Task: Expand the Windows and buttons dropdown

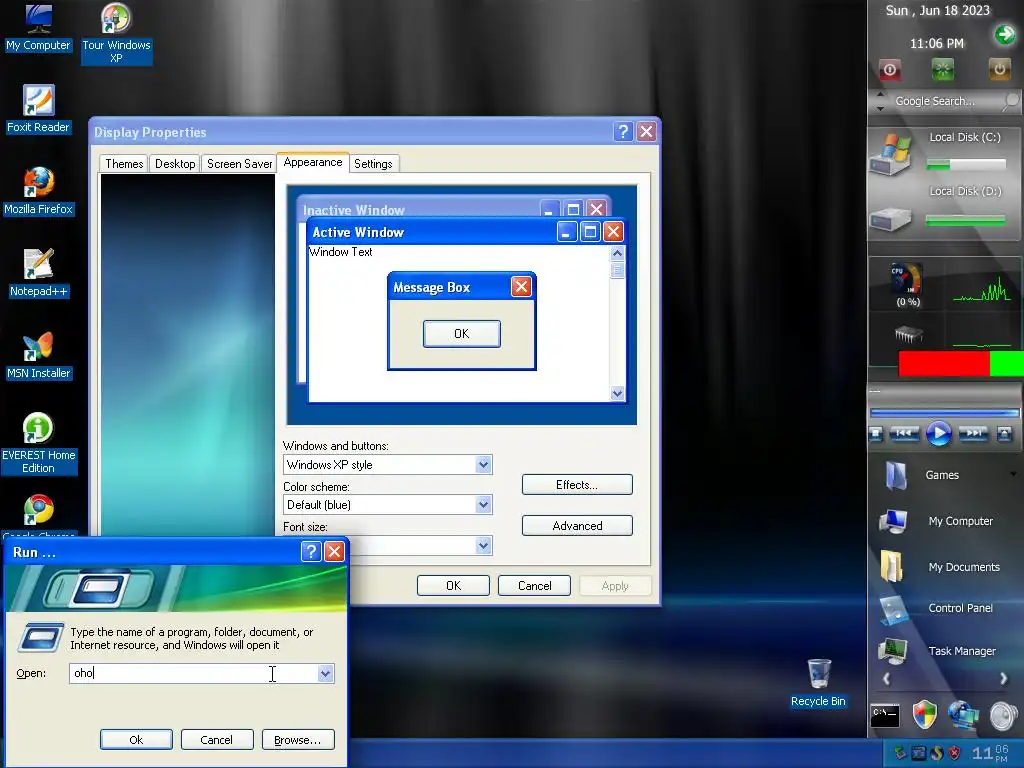Action: [x=483, y=465]
